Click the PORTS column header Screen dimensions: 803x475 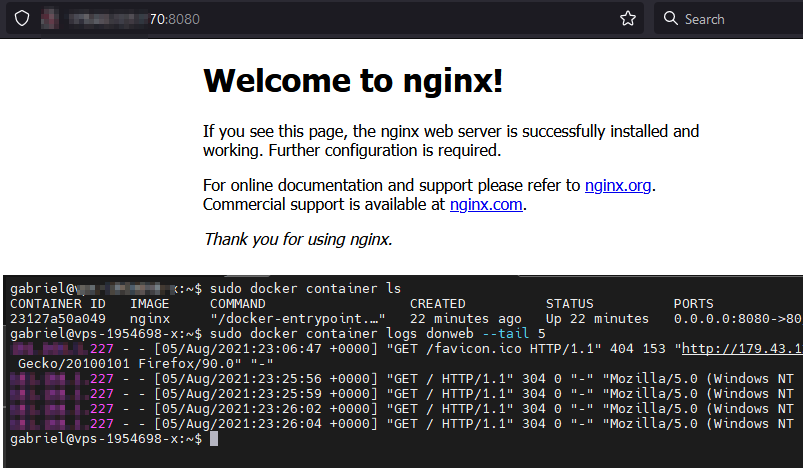[x=693, y=304]
